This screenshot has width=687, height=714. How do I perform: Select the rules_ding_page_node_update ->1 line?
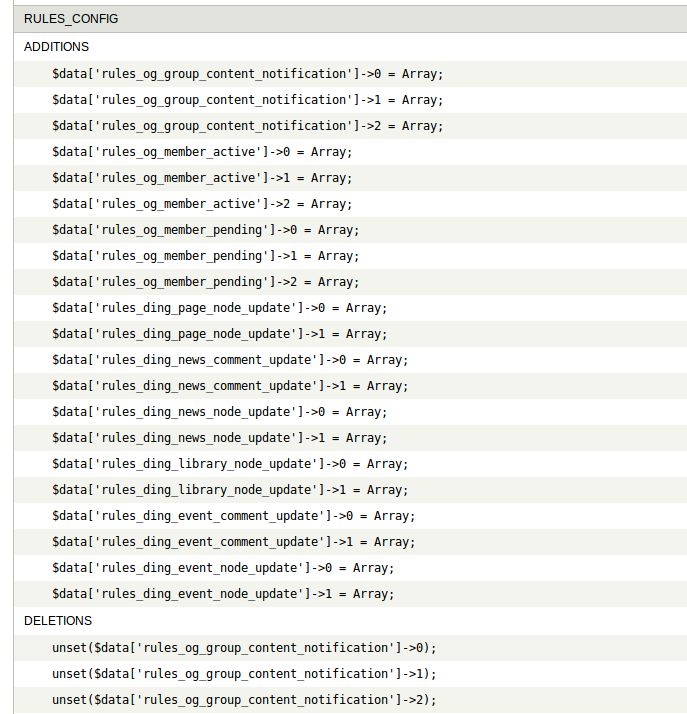219,334
